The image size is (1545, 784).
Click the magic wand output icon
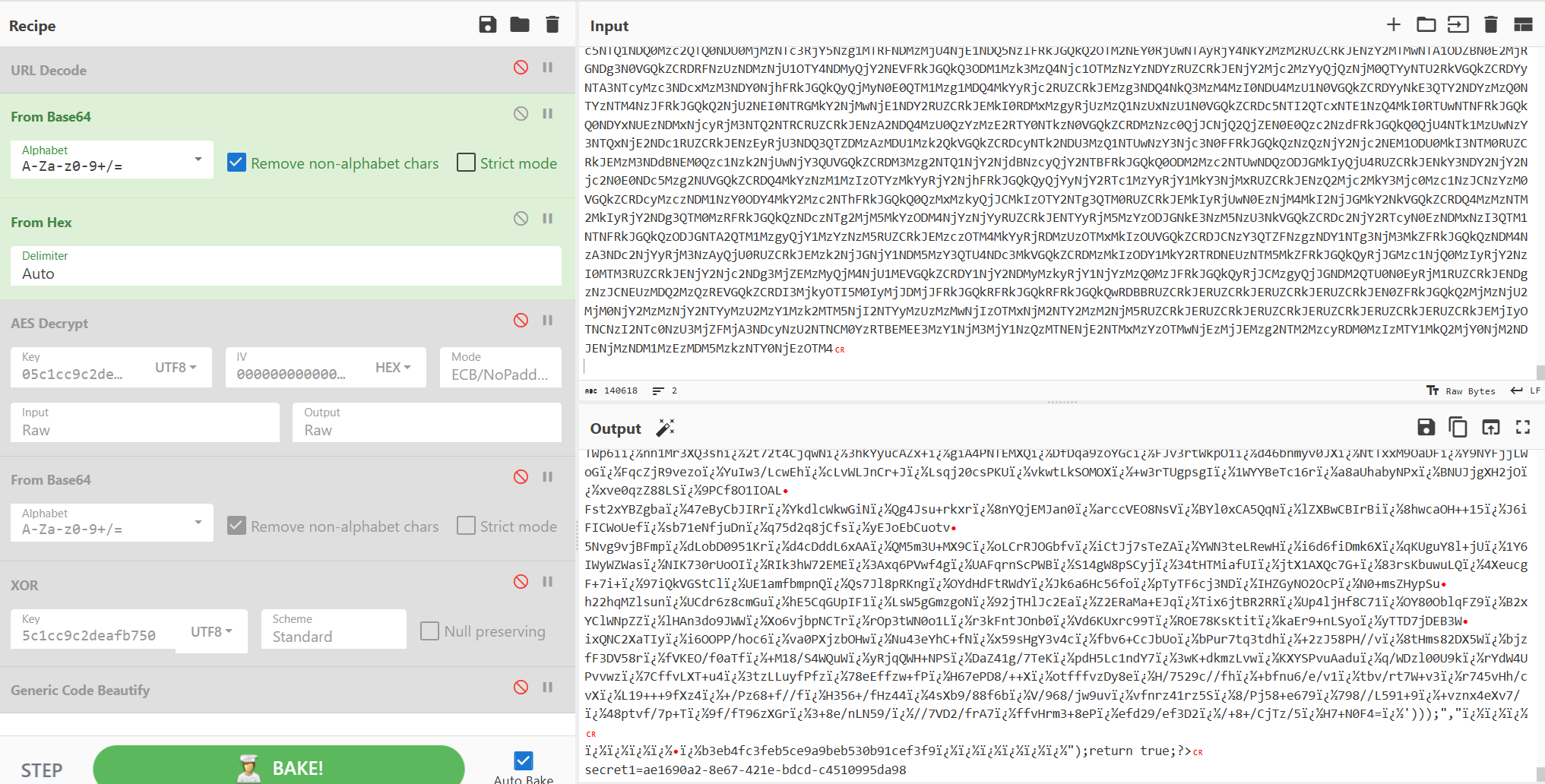coord(665,428)
